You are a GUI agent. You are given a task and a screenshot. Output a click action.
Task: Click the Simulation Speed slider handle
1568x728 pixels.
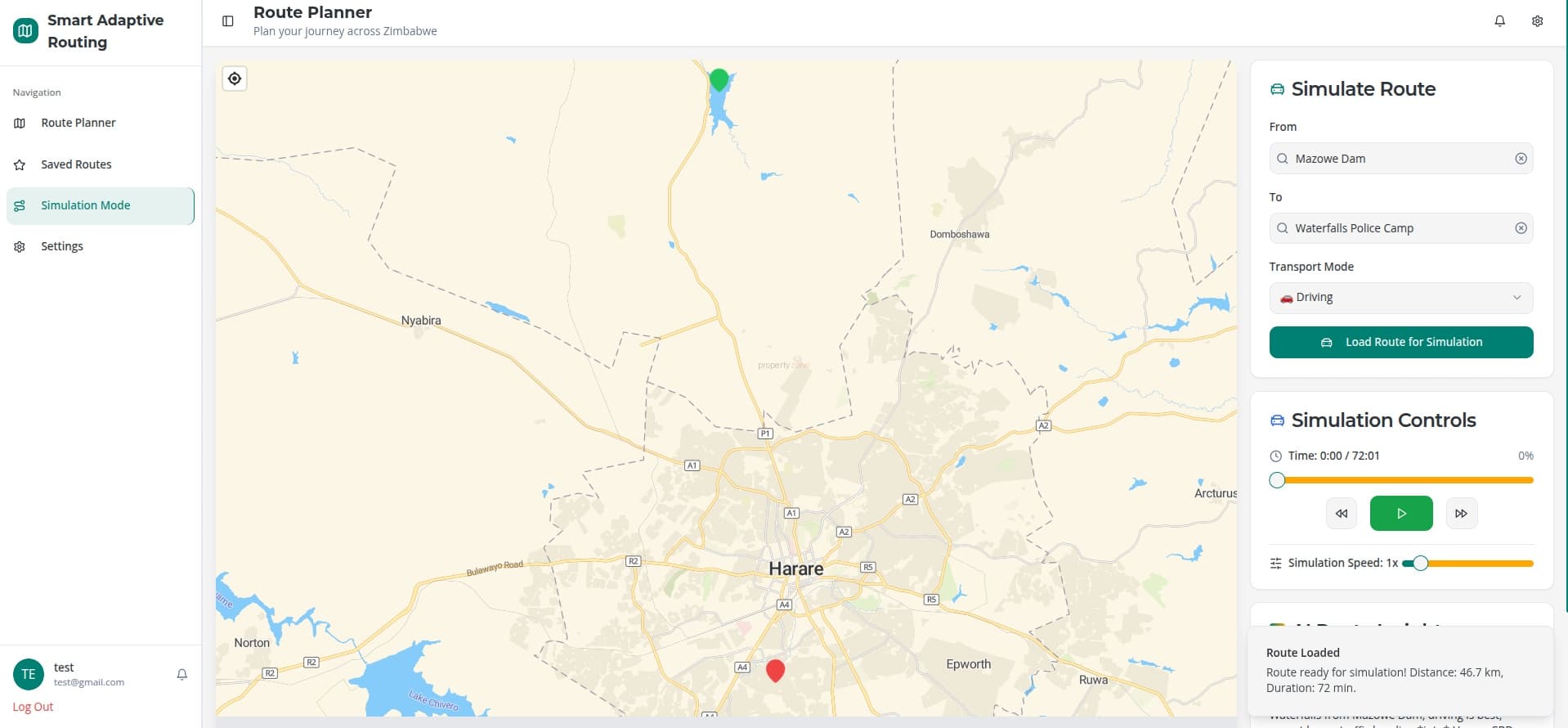(x=1420, y=563)
